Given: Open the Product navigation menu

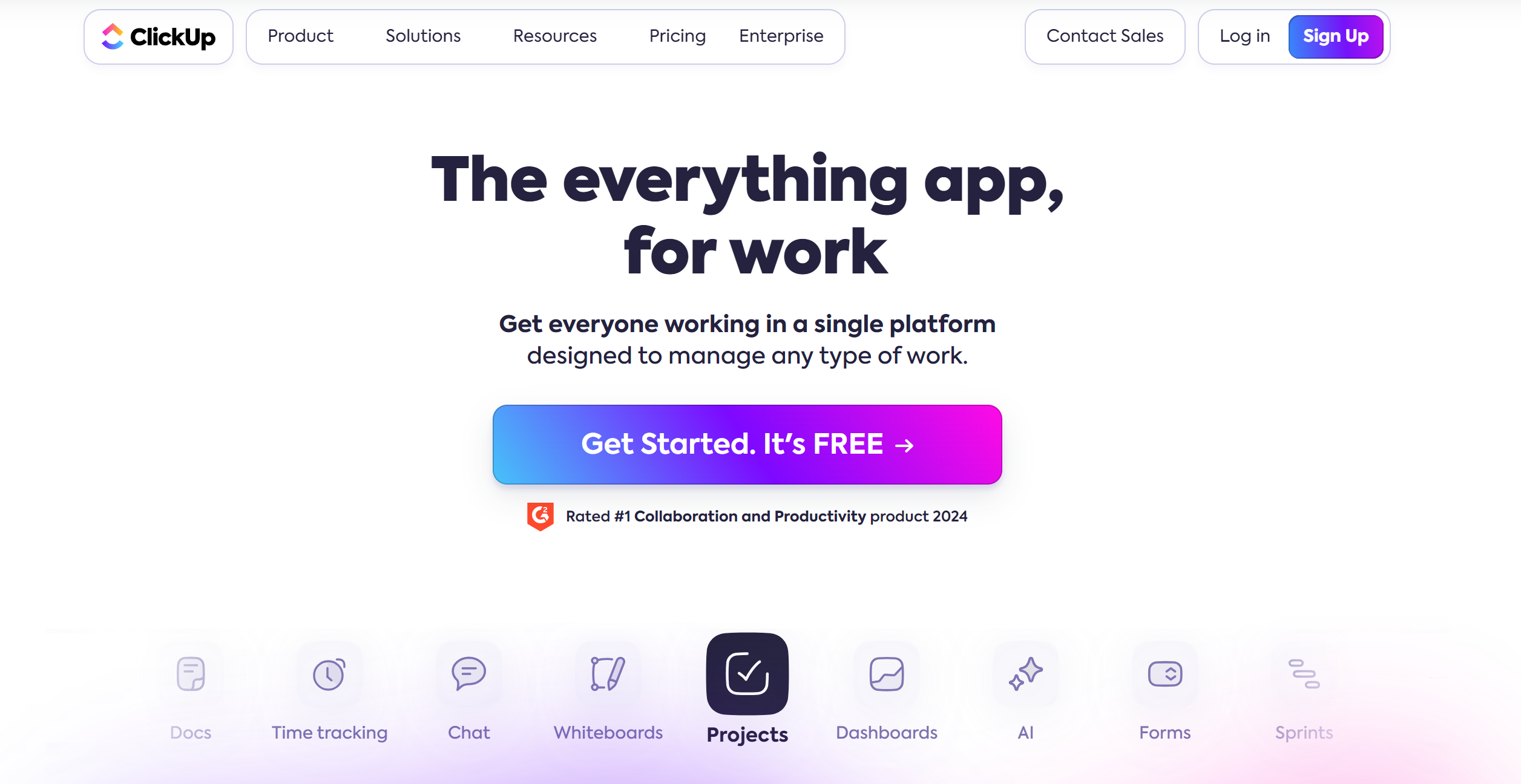Looking at the screenshot, I should [x=300, y=36].
